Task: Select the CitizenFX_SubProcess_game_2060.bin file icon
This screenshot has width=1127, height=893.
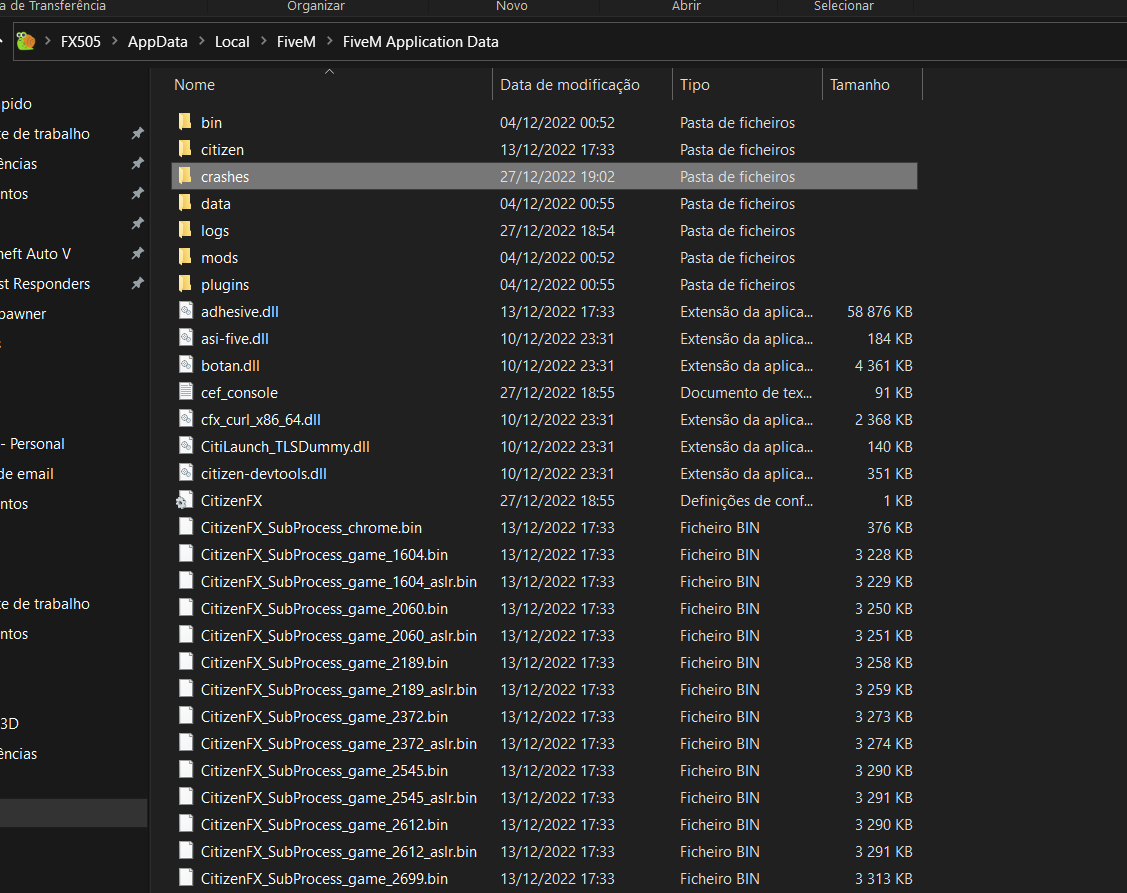Action: 185,608
